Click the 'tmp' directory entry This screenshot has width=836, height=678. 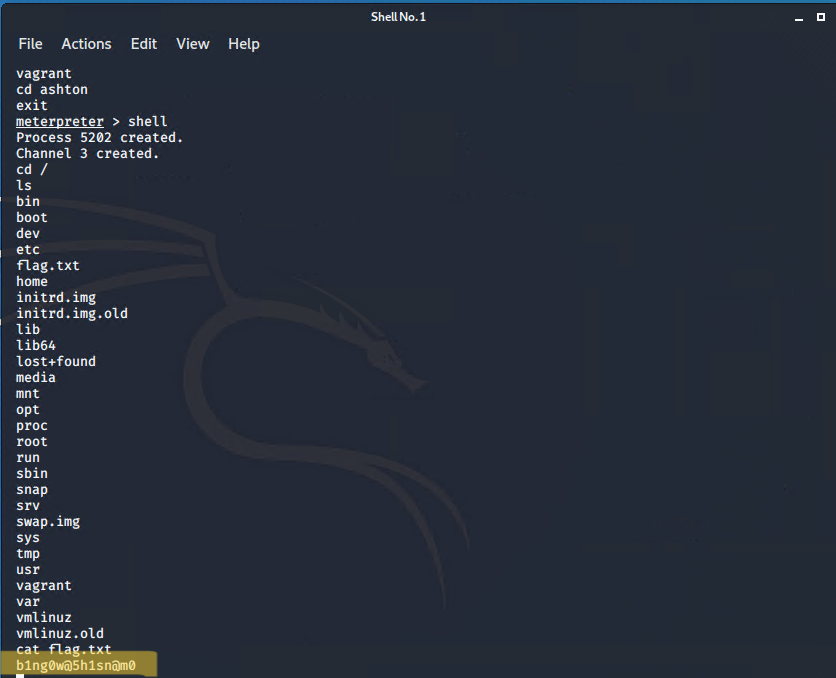point(28,554)
